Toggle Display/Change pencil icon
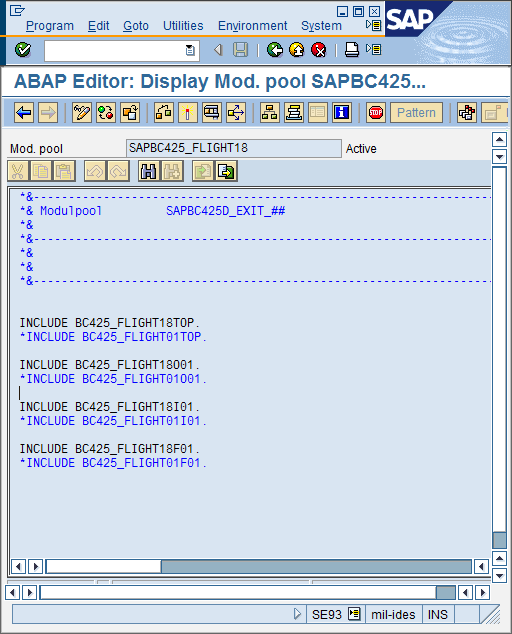 (x=82, y=112)
